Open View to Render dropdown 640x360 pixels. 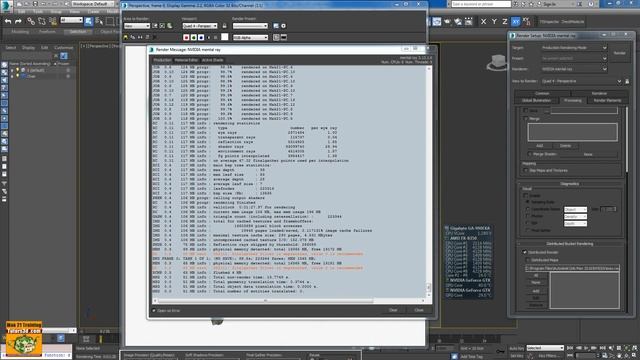click(581, 81)
